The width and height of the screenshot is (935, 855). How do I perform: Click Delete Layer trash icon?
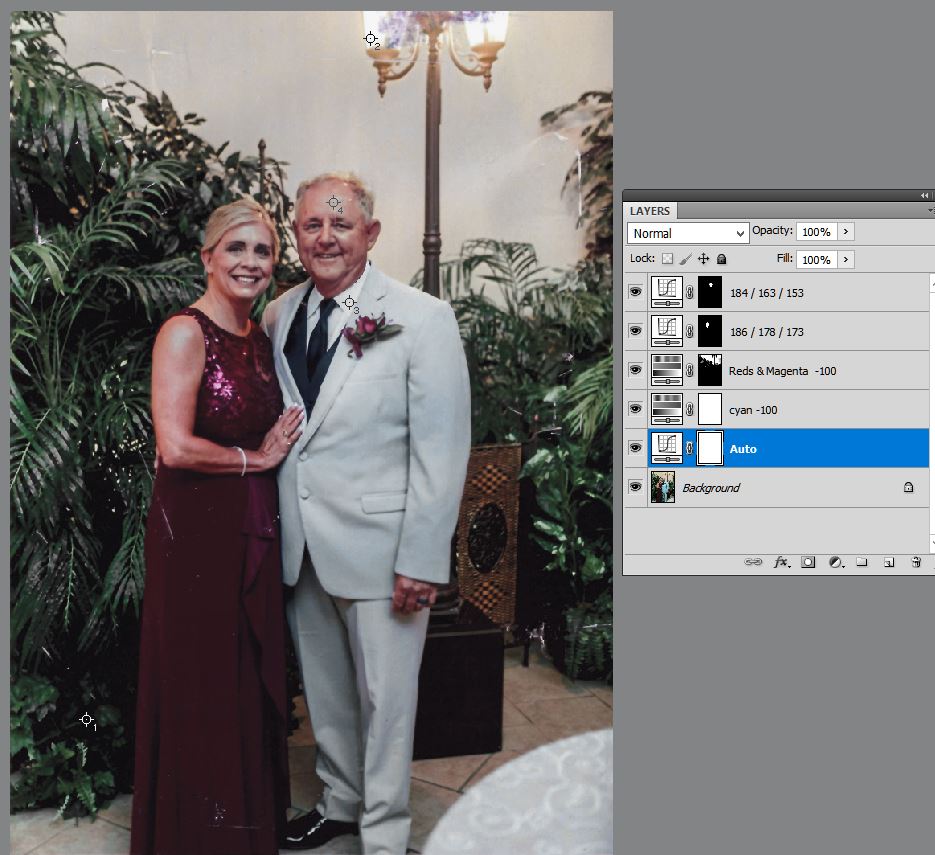(x=917, y=562)
